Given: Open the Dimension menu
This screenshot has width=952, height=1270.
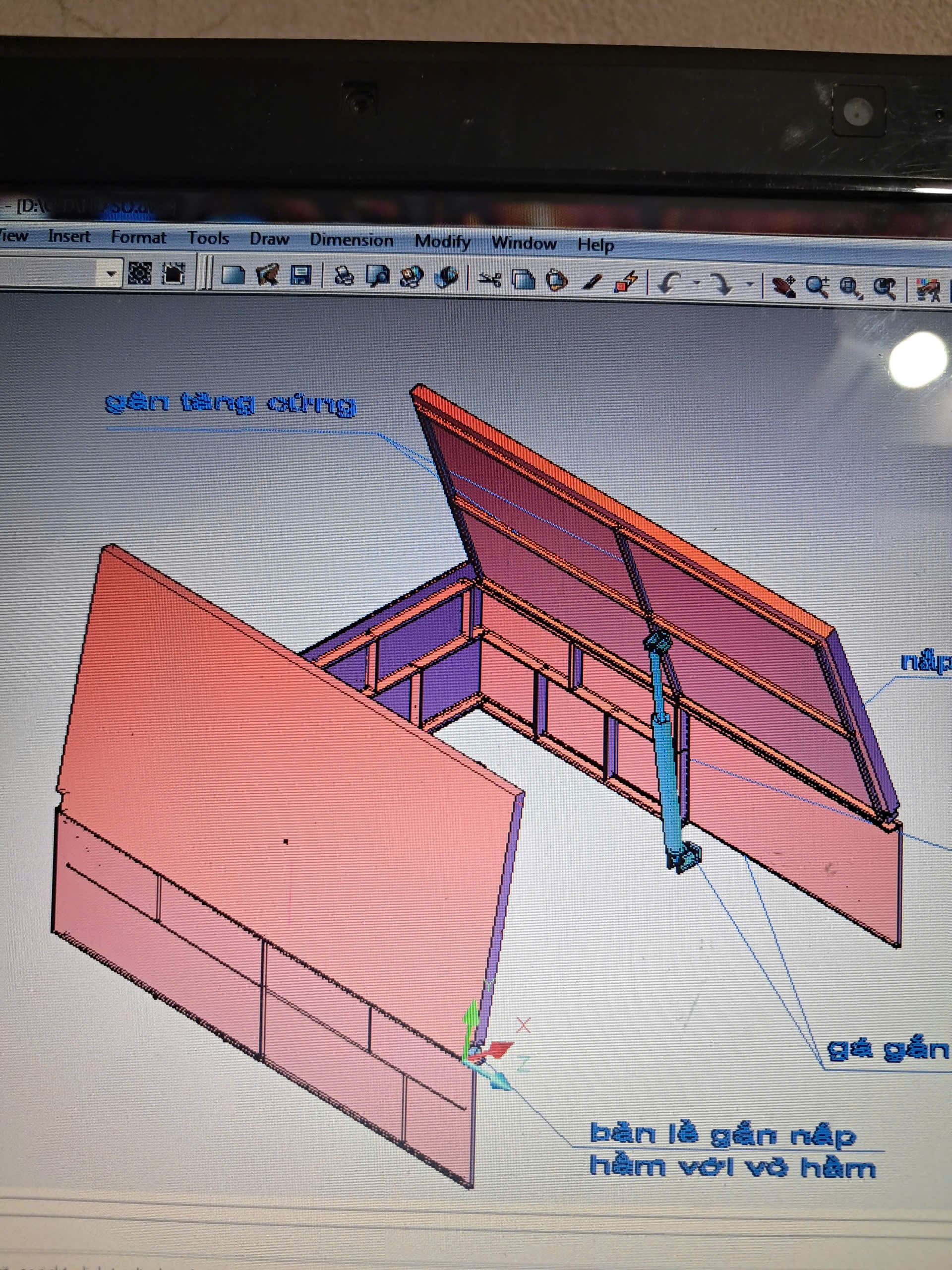Looking at the screenshot, I should coord(351,240).
